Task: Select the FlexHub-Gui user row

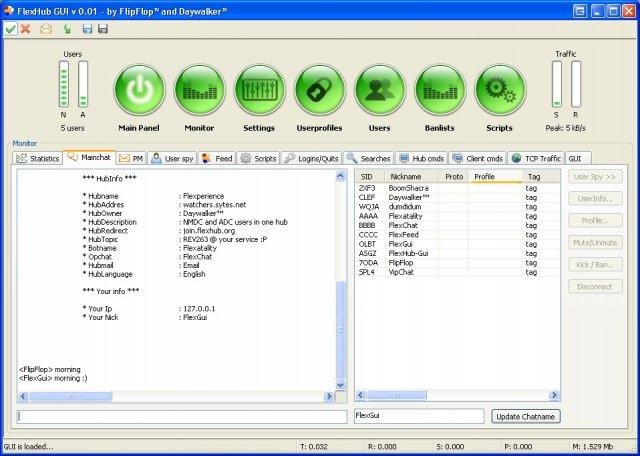Action: 457,254
